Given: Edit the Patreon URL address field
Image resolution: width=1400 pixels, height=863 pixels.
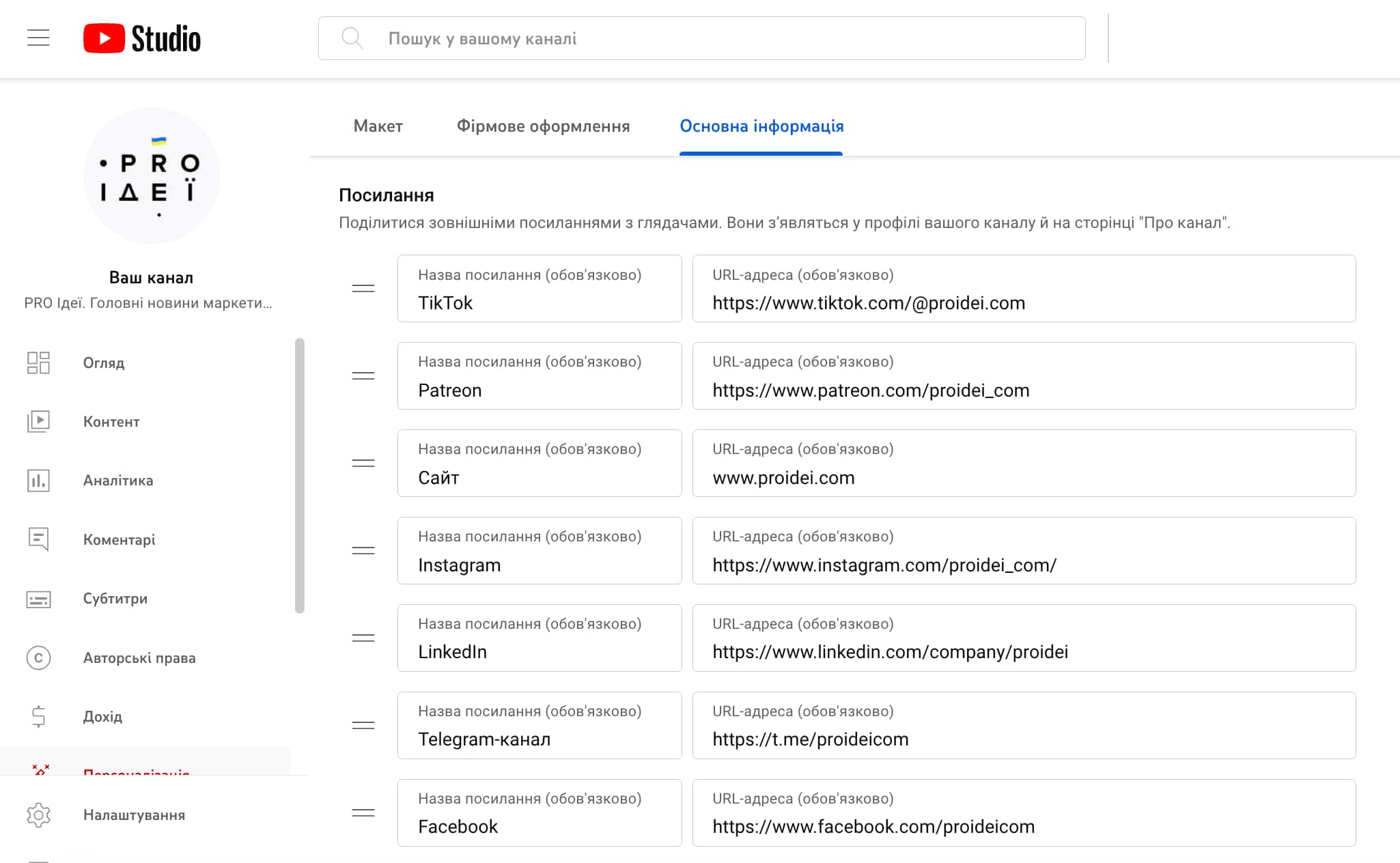Looking at the screenshot, I should pyautogui.click(x=1024, y=376).
